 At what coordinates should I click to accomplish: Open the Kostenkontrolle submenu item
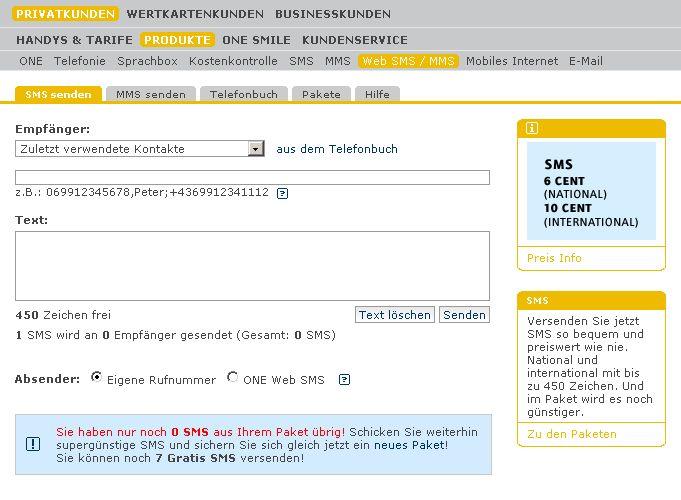point(233,61)
